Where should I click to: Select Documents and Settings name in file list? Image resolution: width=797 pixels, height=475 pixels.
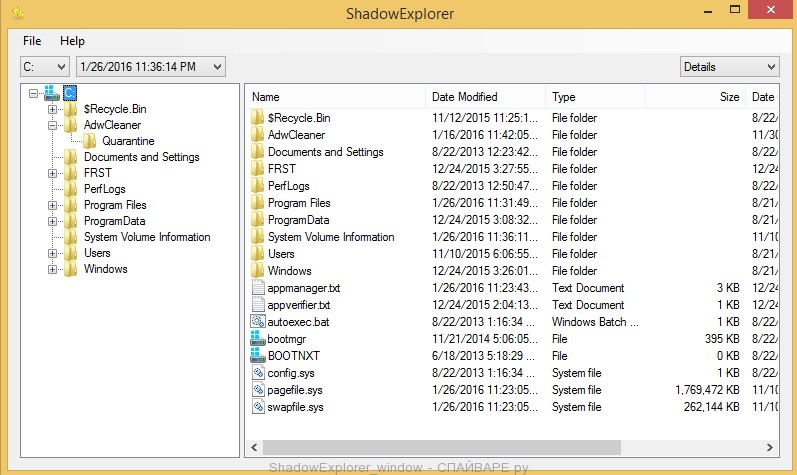point(326,152)
